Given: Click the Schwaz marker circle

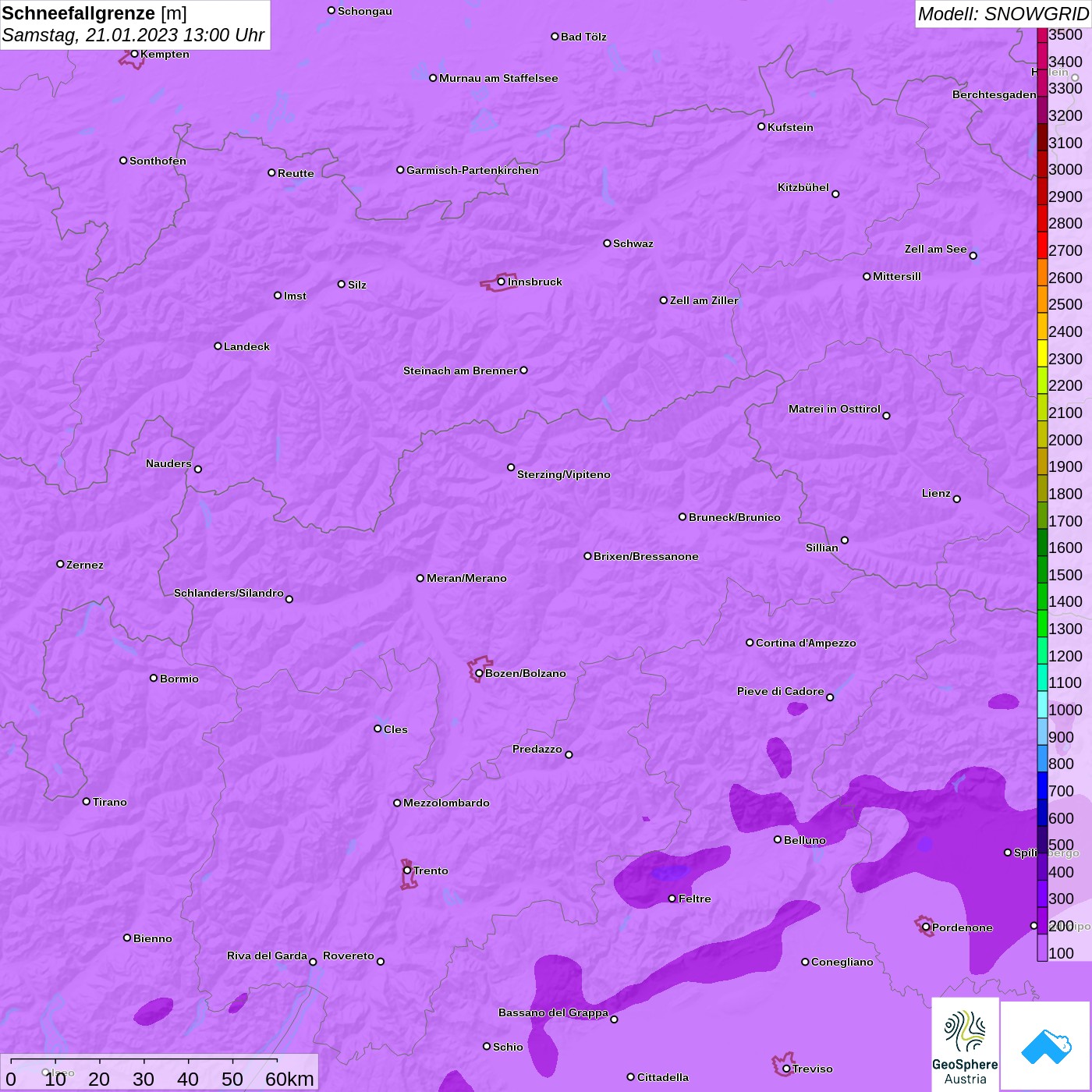Looking at the screenshot, I should point(607,243).
